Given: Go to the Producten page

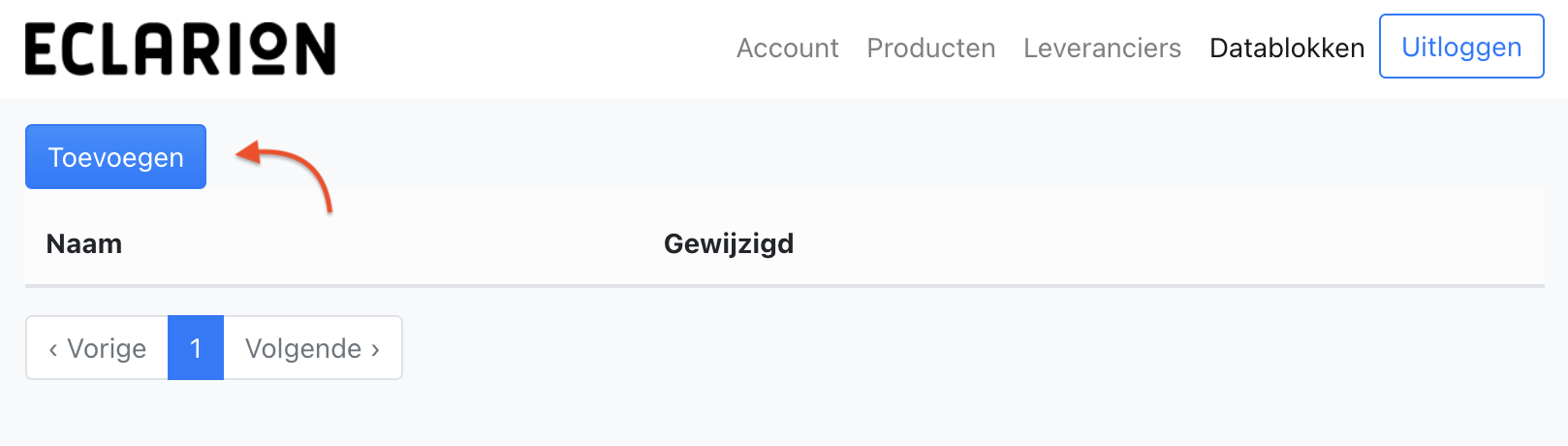Looking at the screenshot, I should pyautogui.click(x=930, y=48).
